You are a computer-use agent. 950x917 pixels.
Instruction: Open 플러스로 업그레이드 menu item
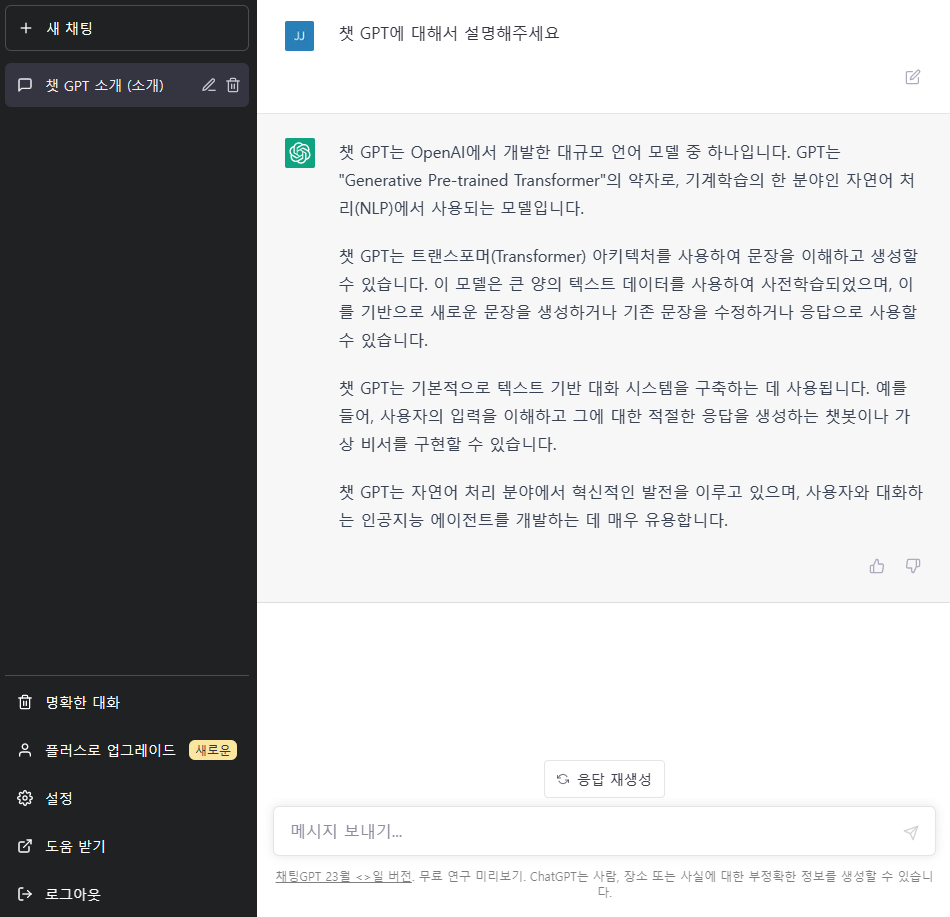coord(127,750)
